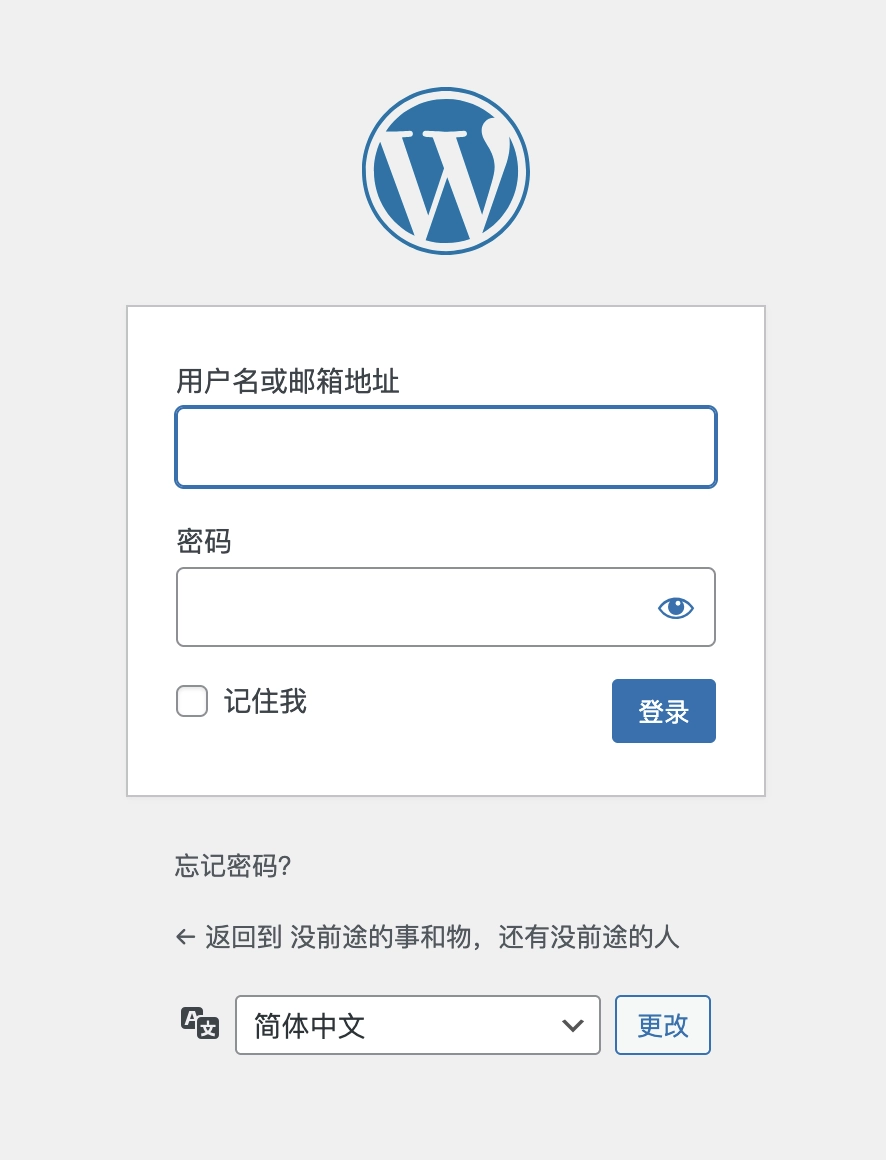Show password with the eye icon

[x=675, y=608]
